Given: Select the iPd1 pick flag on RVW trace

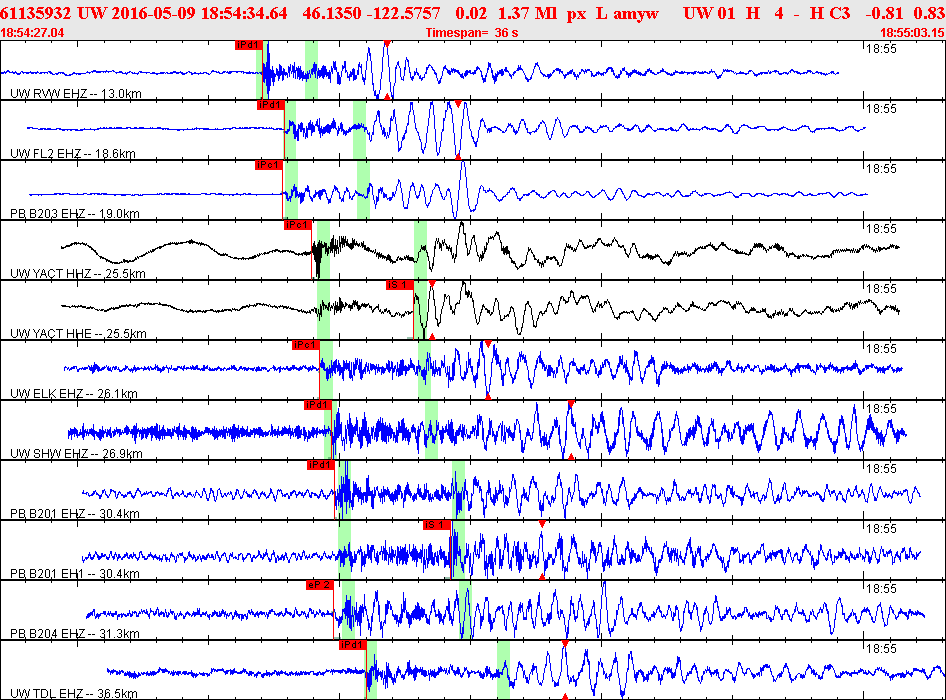Looking at the screenshot, I should pyautogui.click(x=248, y=45).
